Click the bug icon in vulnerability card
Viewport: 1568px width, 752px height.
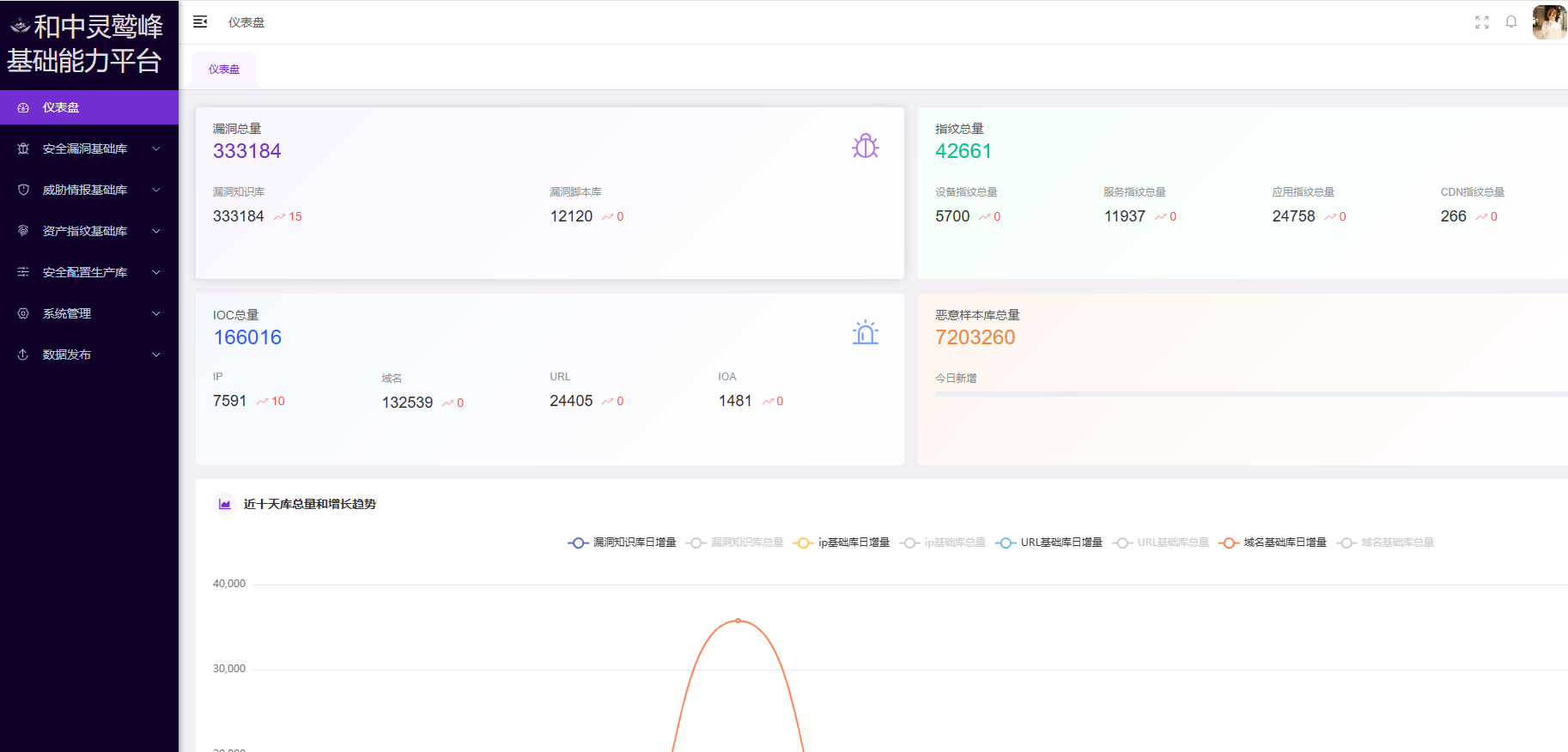click(865, 147)
